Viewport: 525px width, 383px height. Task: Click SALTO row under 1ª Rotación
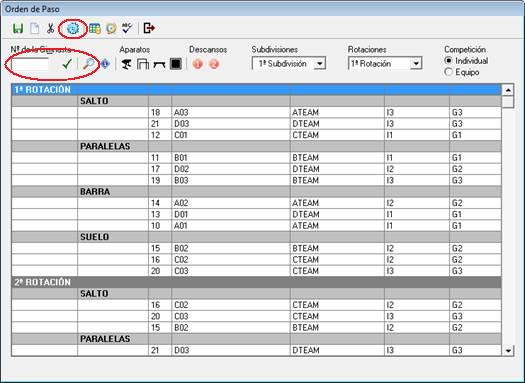click(256, 101)
